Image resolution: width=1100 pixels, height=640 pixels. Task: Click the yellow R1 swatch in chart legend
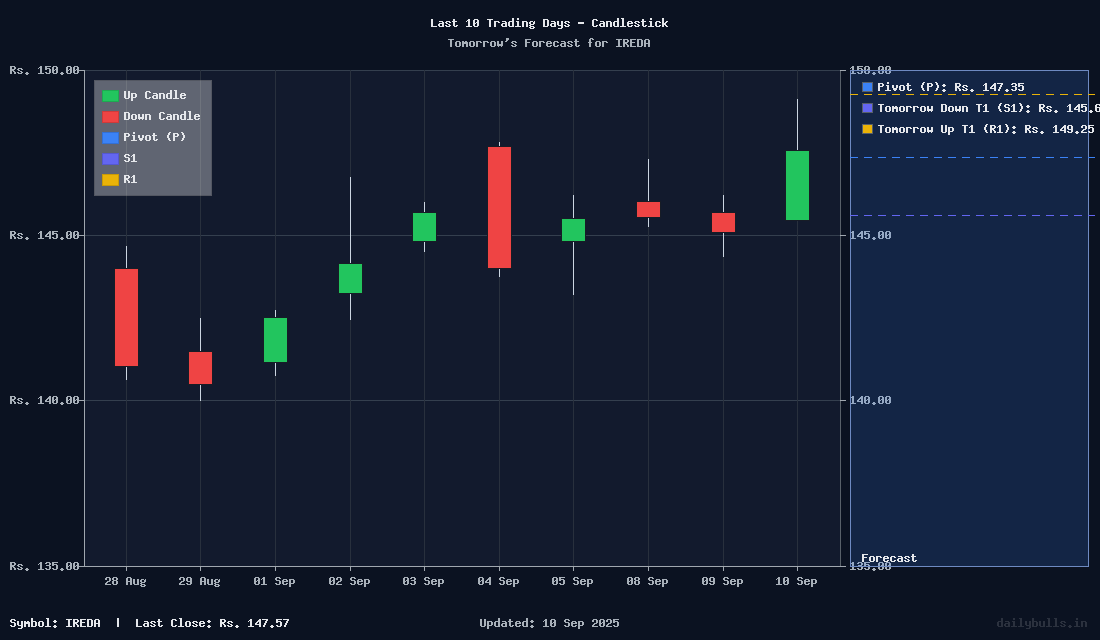point(110,180)
